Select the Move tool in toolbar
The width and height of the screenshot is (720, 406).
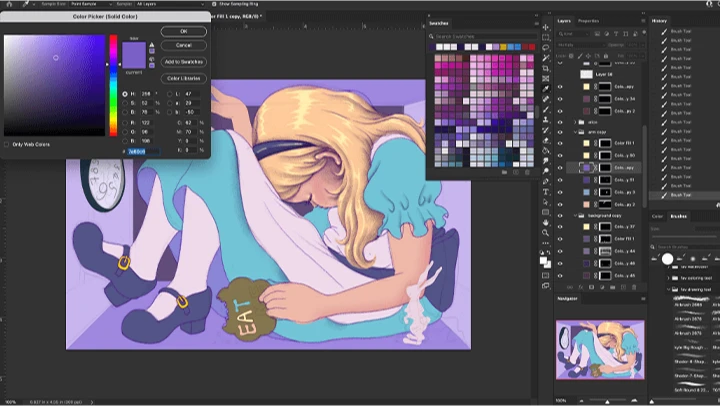[546, 27]
